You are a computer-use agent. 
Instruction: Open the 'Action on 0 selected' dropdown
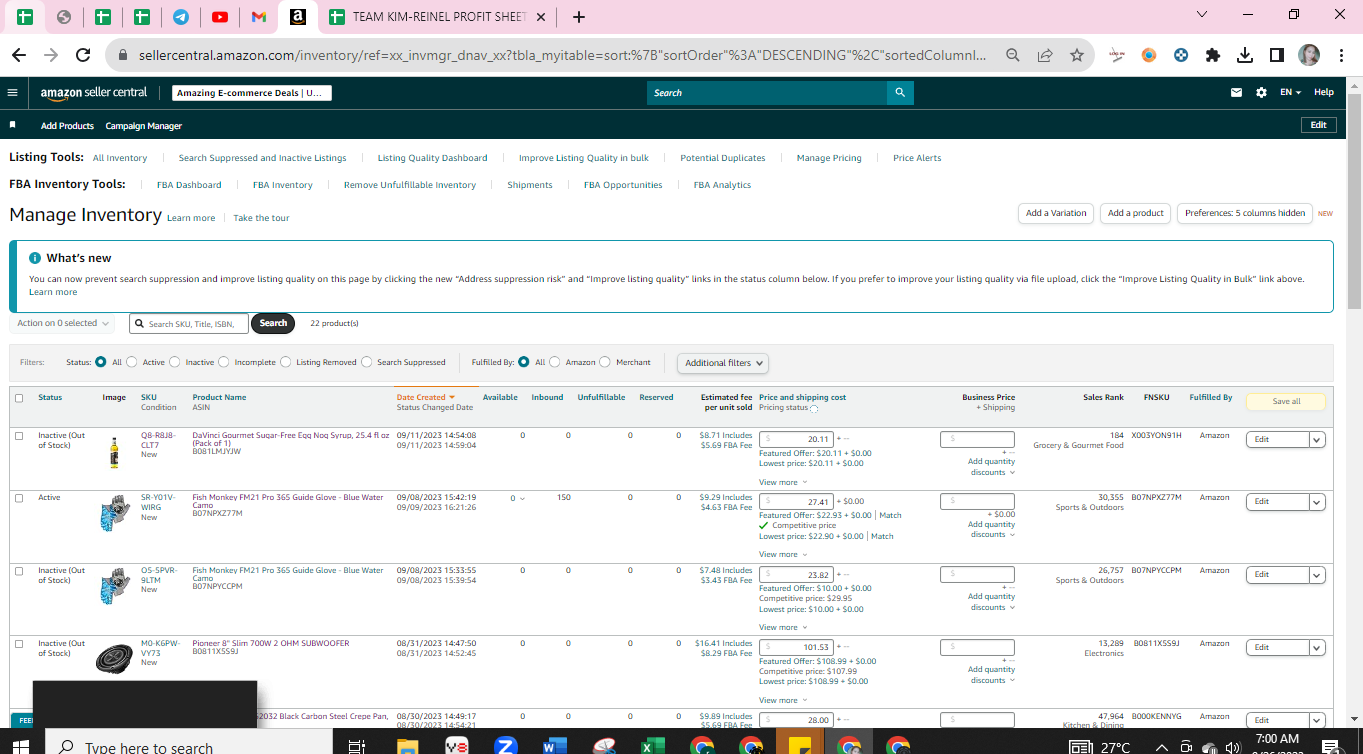click(63, 323)
